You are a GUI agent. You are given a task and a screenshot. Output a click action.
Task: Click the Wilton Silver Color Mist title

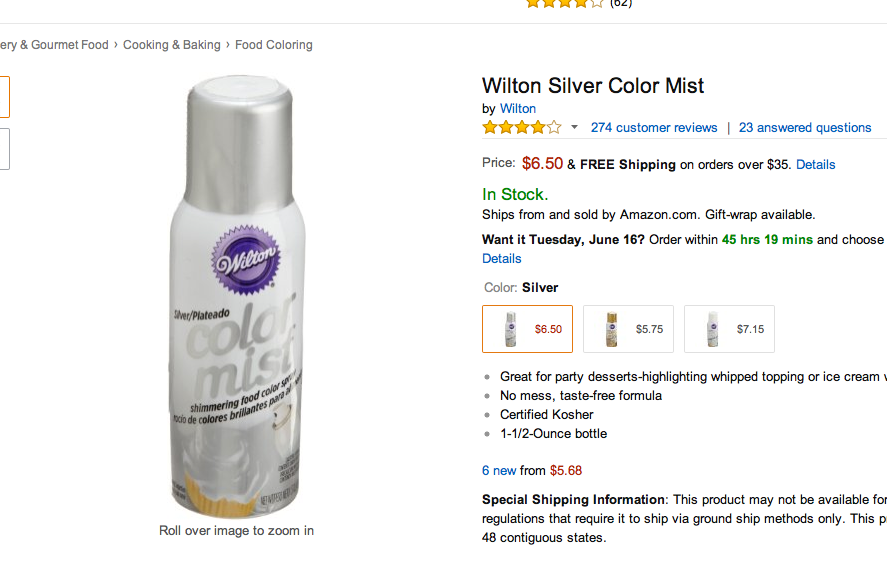pos(593,86)
